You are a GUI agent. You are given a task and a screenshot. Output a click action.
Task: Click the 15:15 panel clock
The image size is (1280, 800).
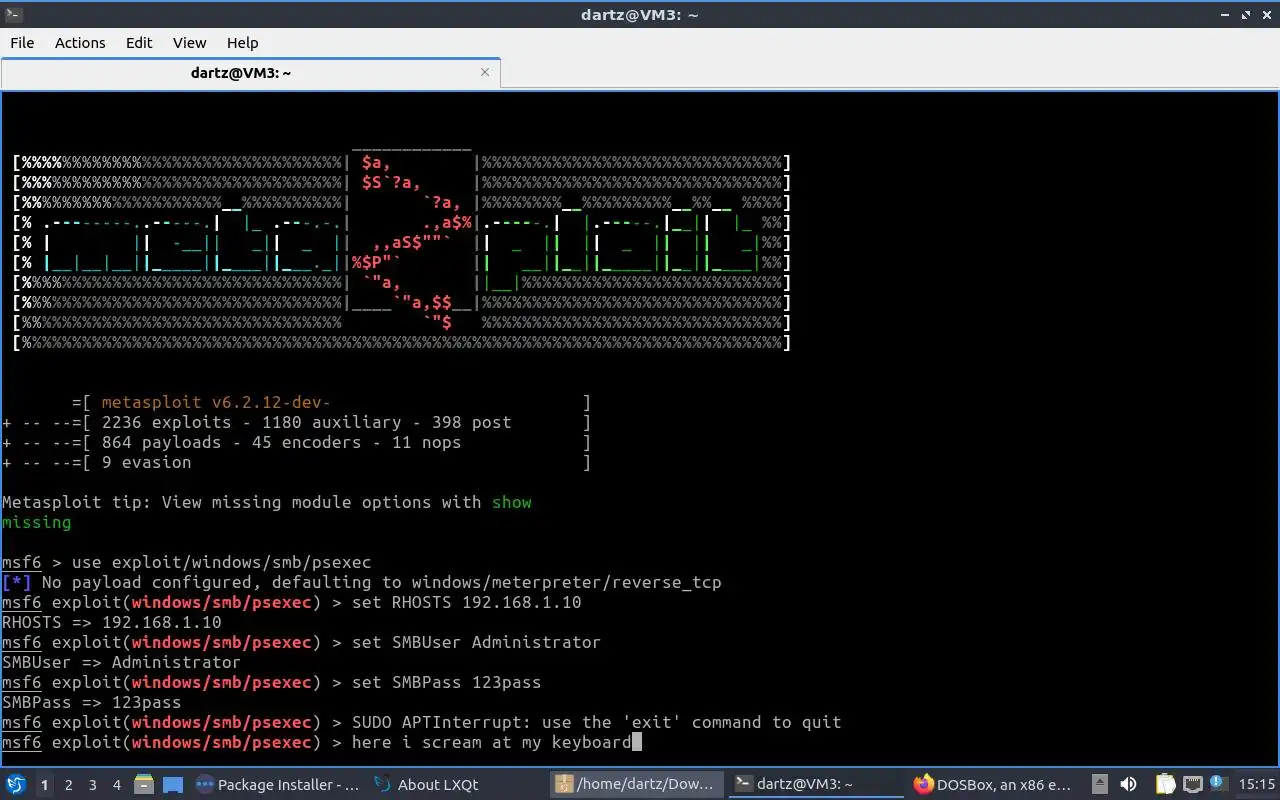pos(1257,785)
